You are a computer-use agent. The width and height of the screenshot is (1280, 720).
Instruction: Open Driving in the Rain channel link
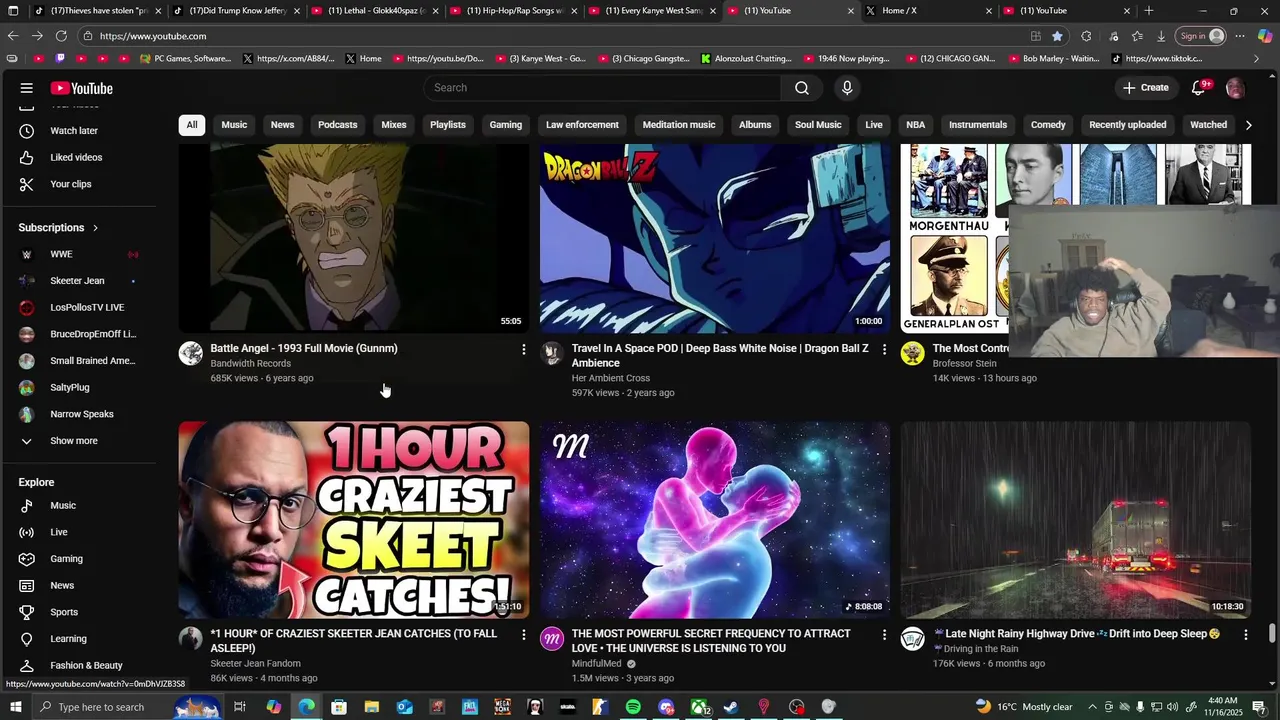click(980, 649)
